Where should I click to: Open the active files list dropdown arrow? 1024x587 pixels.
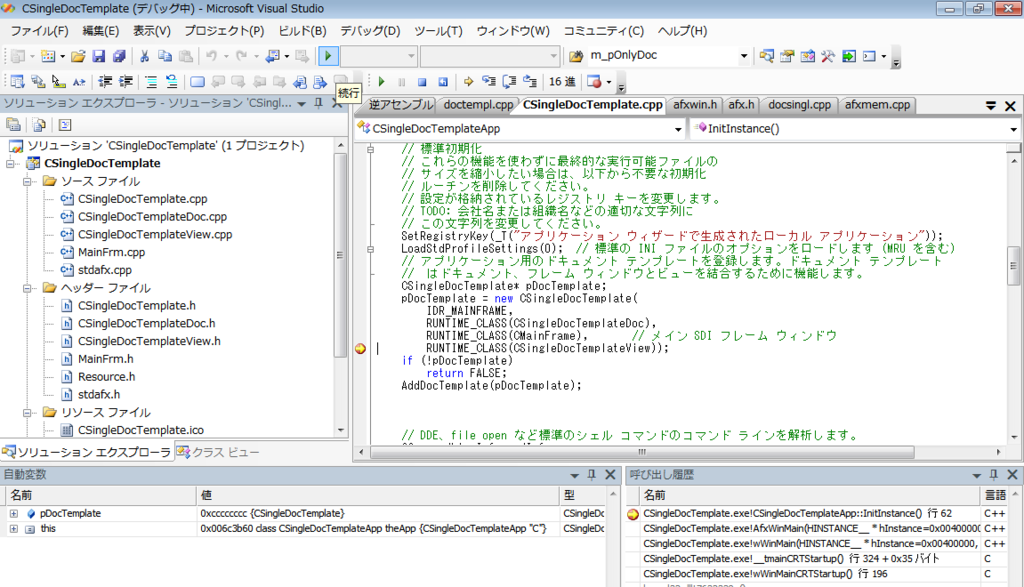coord(991,106)
